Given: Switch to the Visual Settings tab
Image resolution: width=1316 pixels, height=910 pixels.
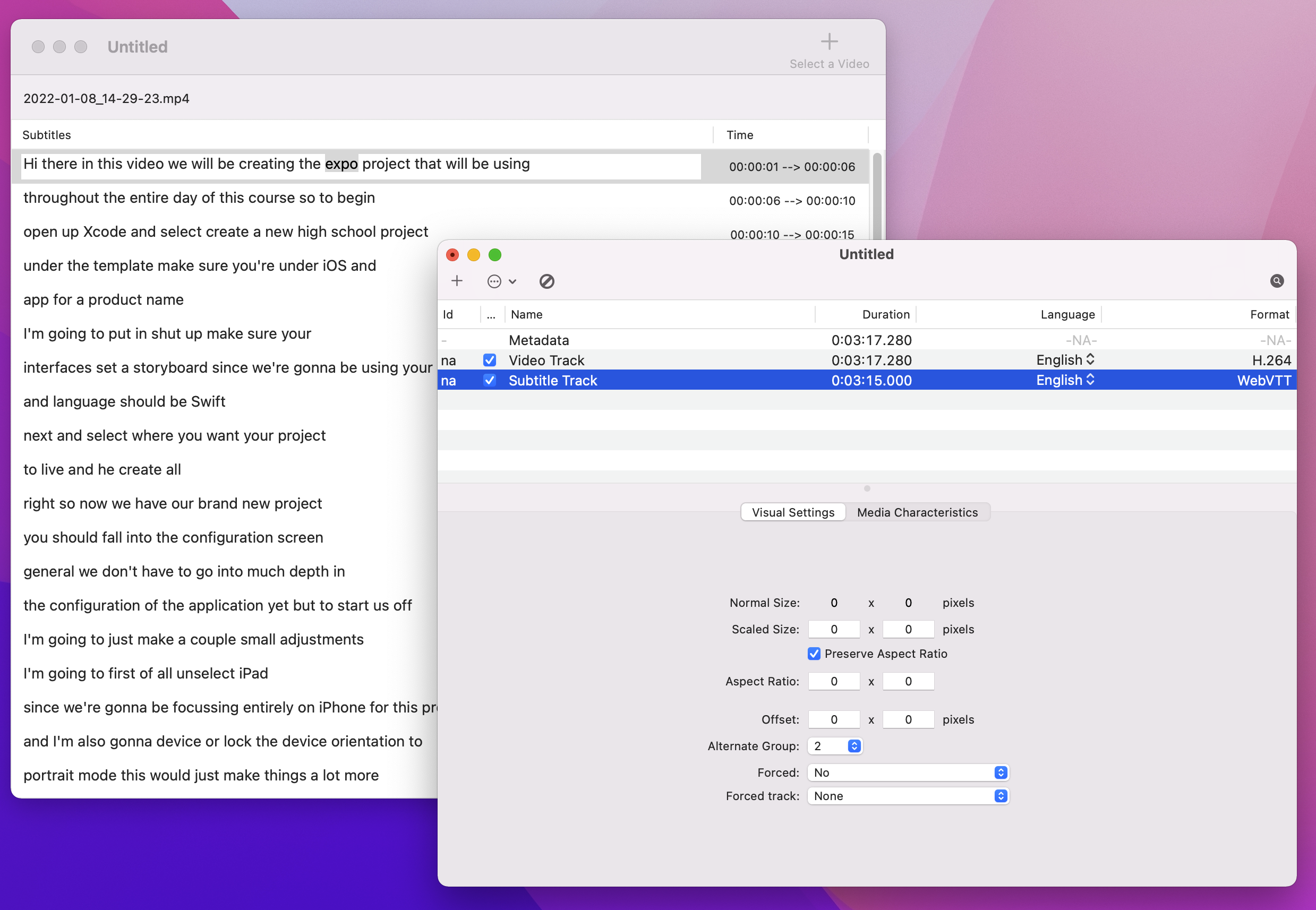Looking at the screenshot, I should pos(792,512).
